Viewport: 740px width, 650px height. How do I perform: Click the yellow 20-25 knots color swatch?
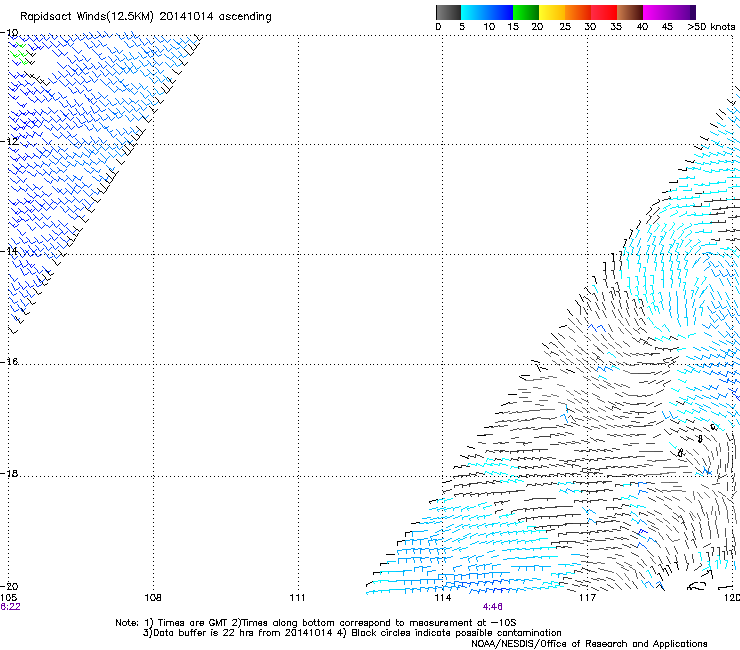(552, 12)
